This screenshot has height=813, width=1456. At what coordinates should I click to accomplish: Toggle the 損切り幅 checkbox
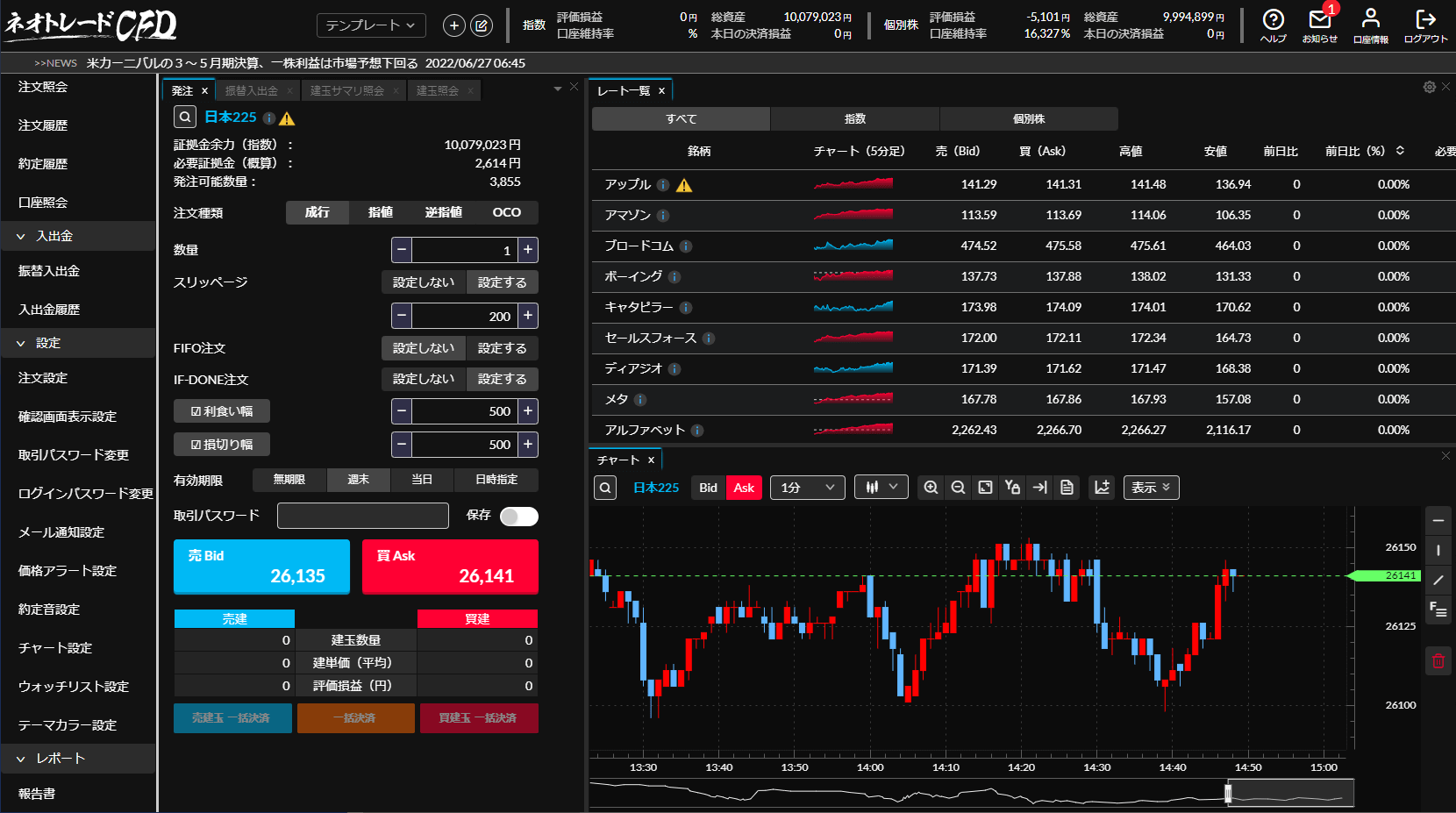[x=222, y=445]
